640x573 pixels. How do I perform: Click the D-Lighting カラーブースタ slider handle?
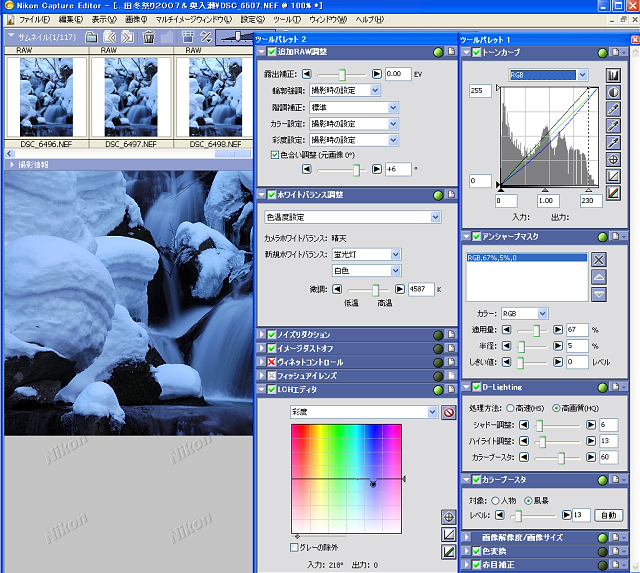coord(561,458)
